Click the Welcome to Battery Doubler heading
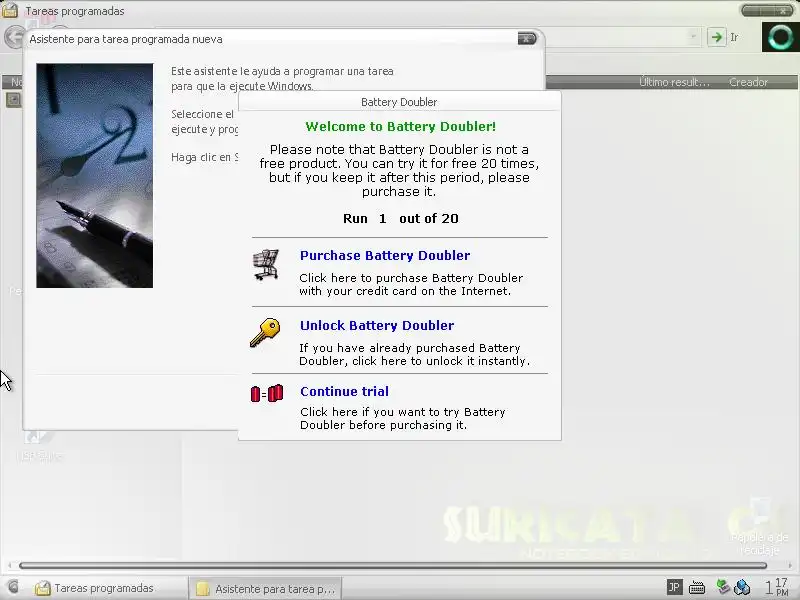The width and height of the screenshot is (800, 600). point(401,127)
